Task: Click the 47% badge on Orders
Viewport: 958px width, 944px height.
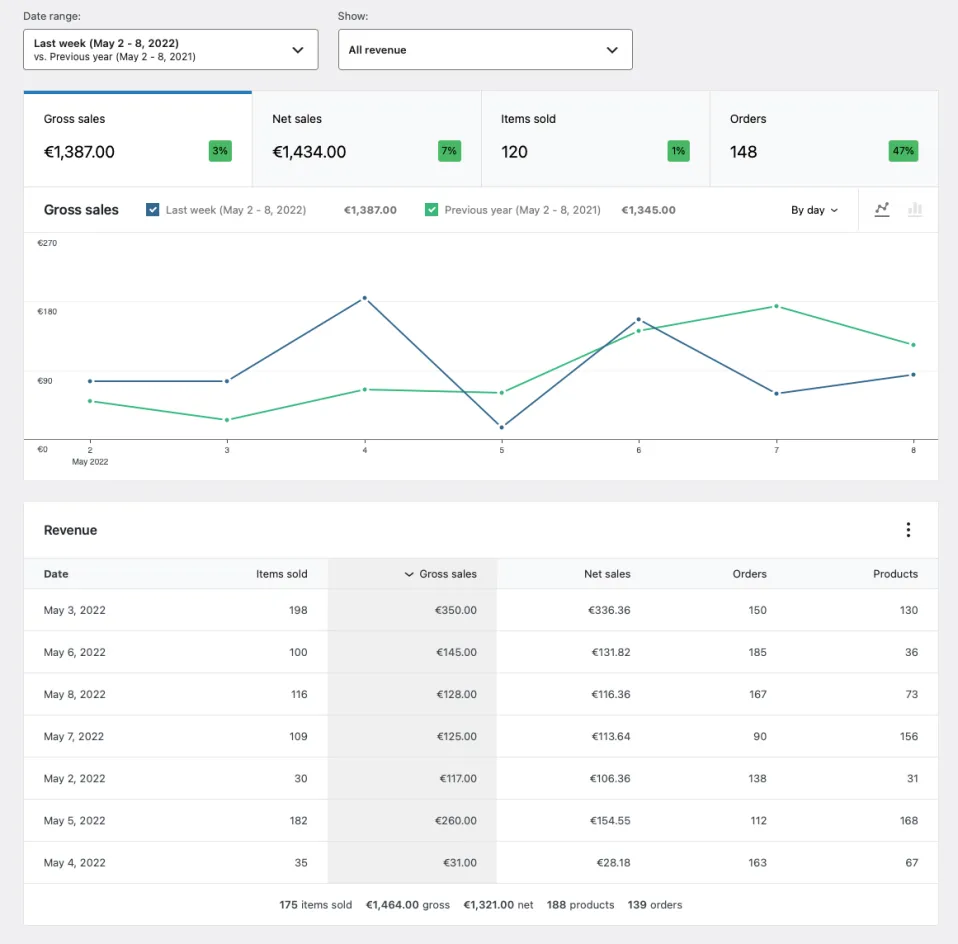Action: 903,151
